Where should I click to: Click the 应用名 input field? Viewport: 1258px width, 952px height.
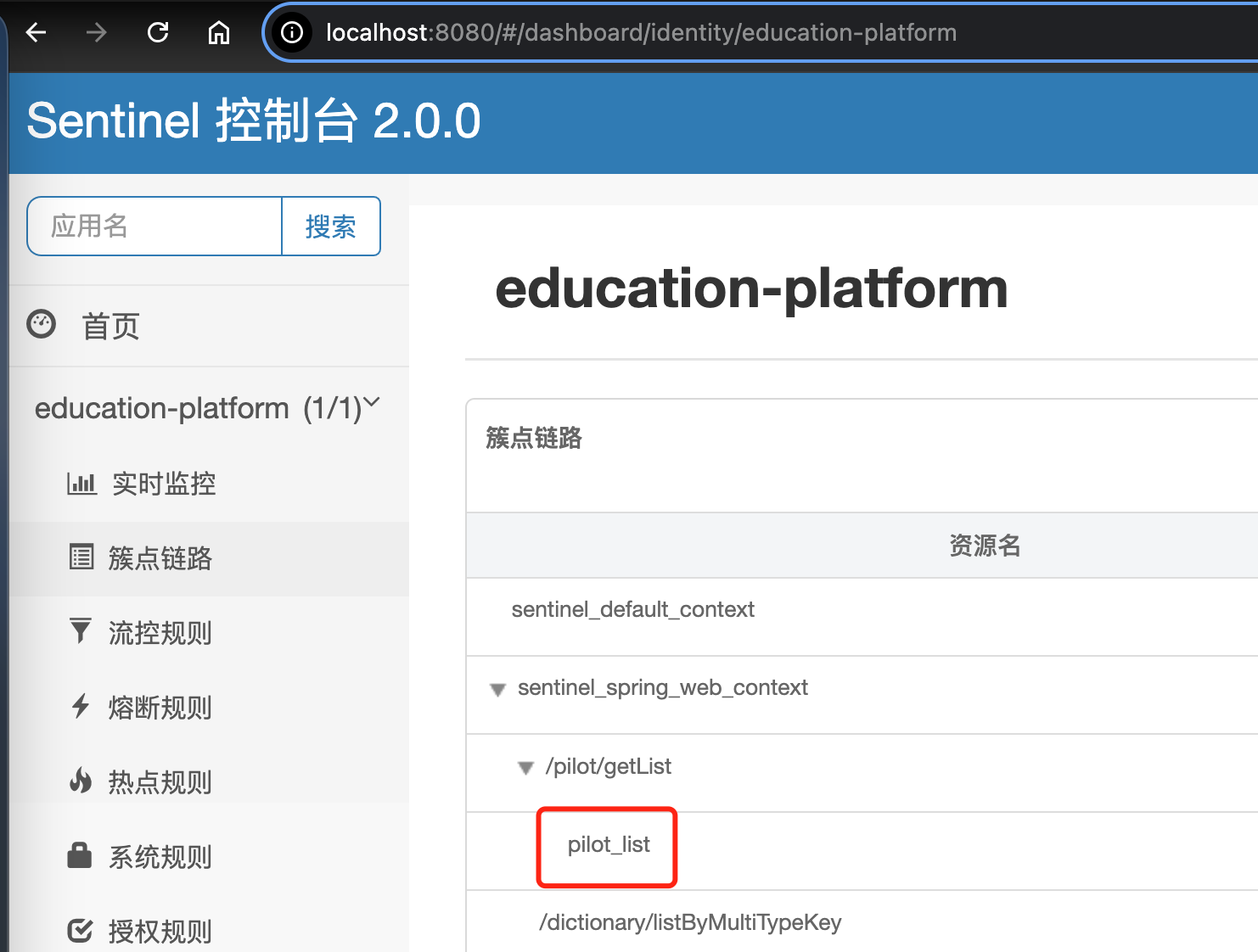tap(153, 226)
